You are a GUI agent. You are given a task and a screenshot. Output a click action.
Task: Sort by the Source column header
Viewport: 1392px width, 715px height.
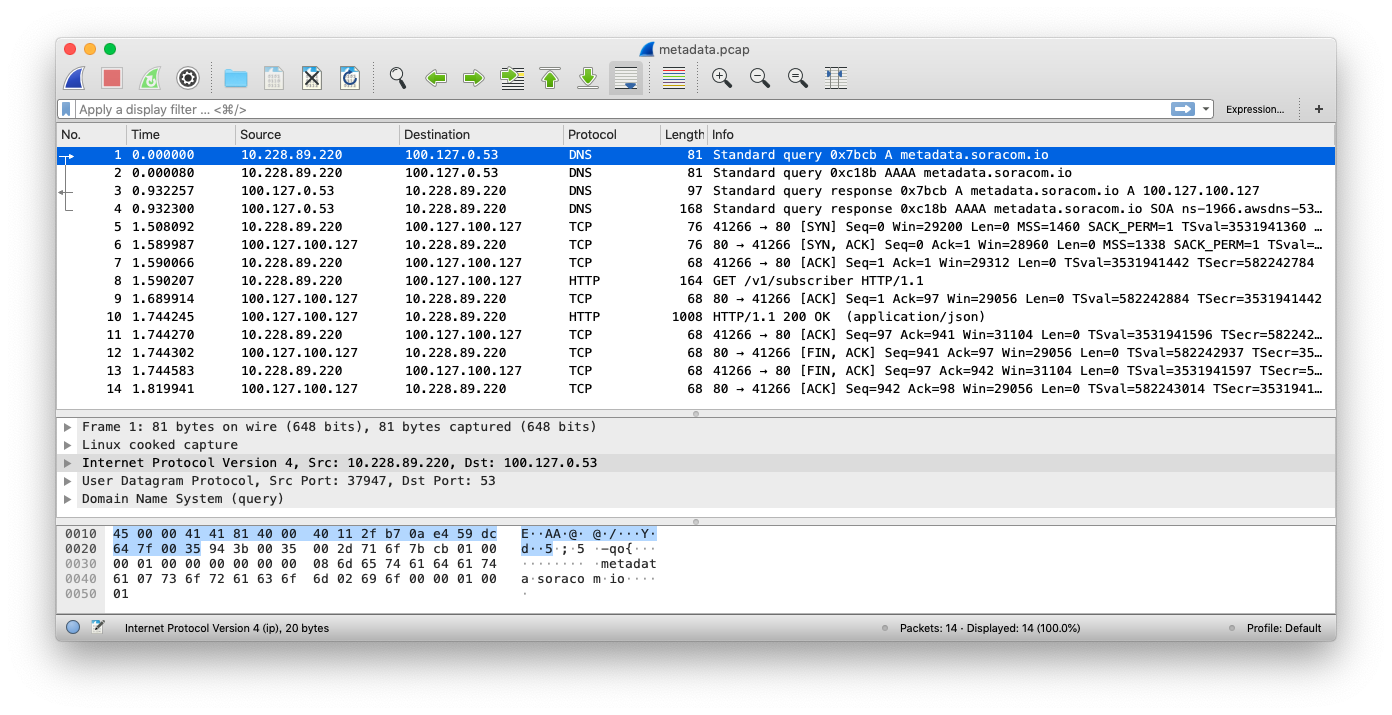tap(260, 134)
